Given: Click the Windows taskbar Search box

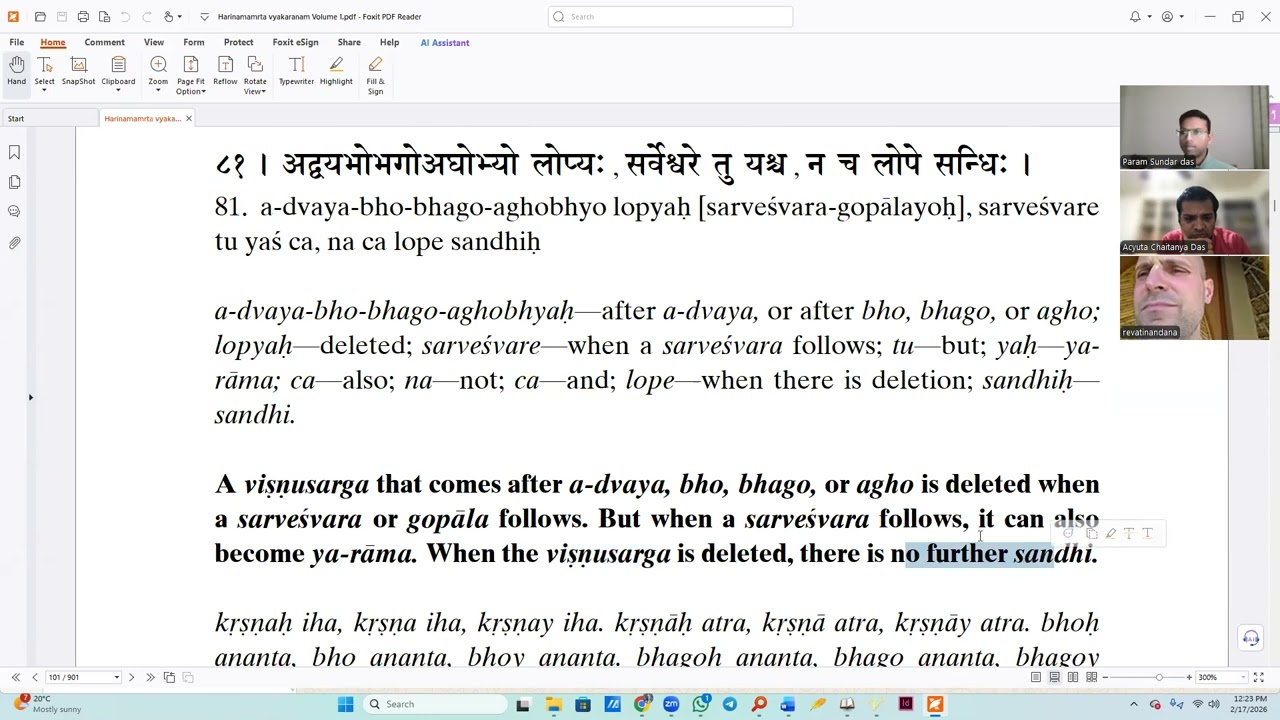Looking at the screenshot, I should pos(434,704).
